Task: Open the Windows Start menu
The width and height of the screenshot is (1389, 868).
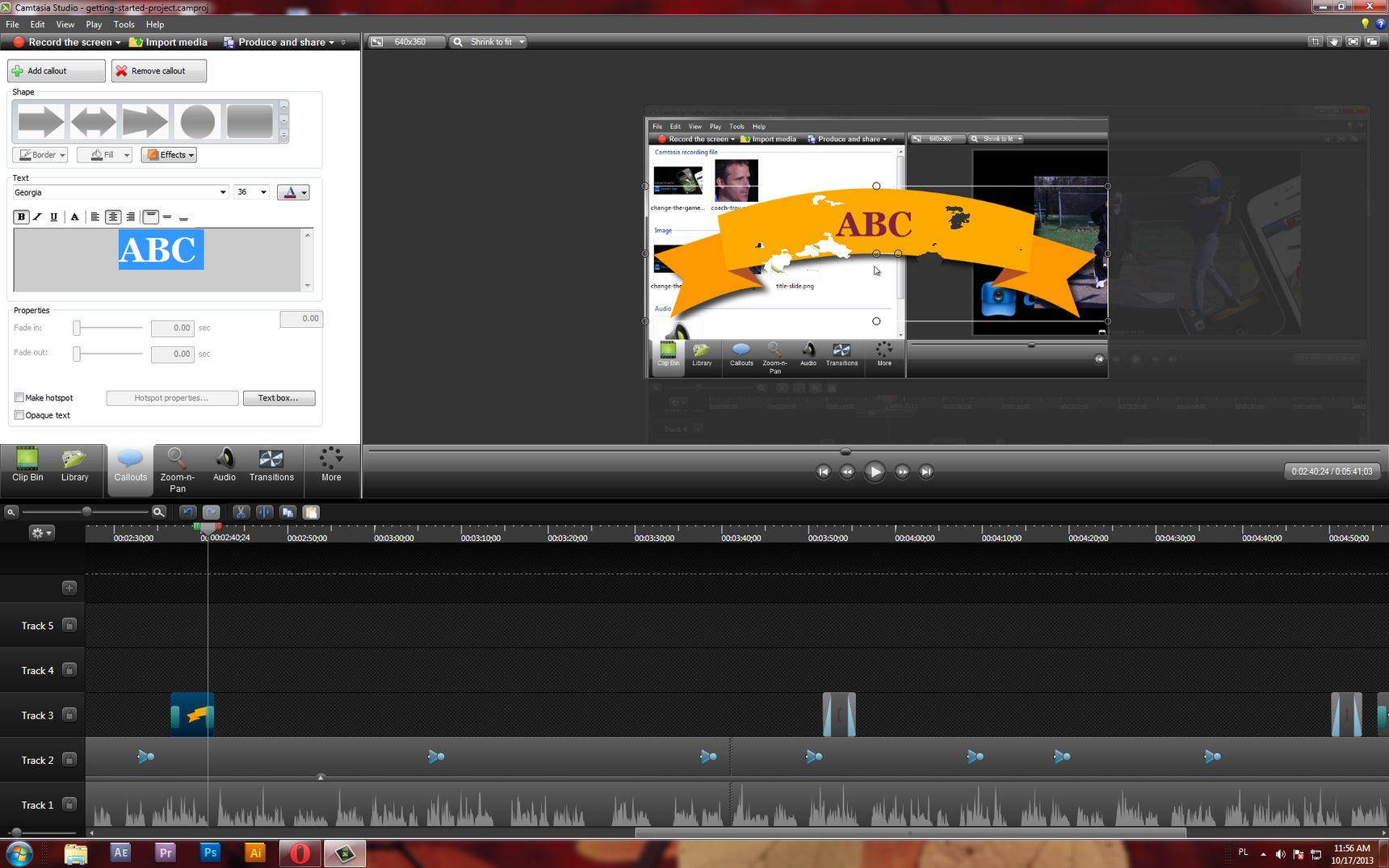Action: (x=19, y=853)
